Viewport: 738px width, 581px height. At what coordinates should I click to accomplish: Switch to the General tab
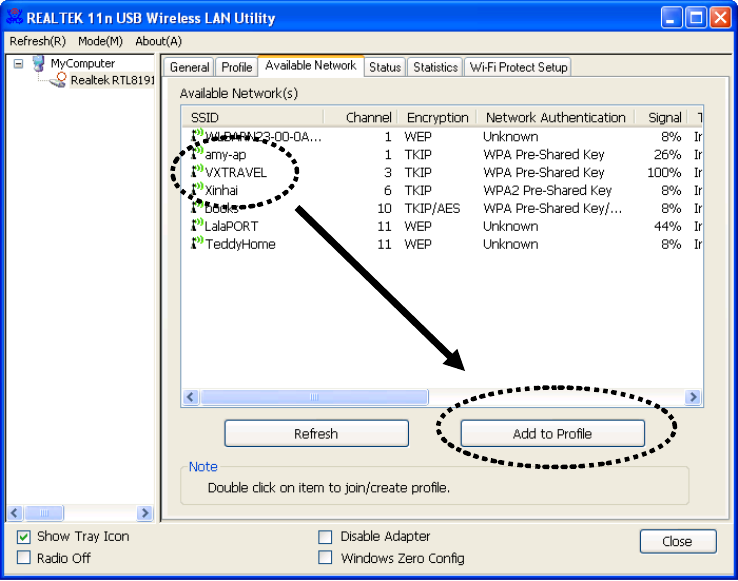[x=189, y=67]
